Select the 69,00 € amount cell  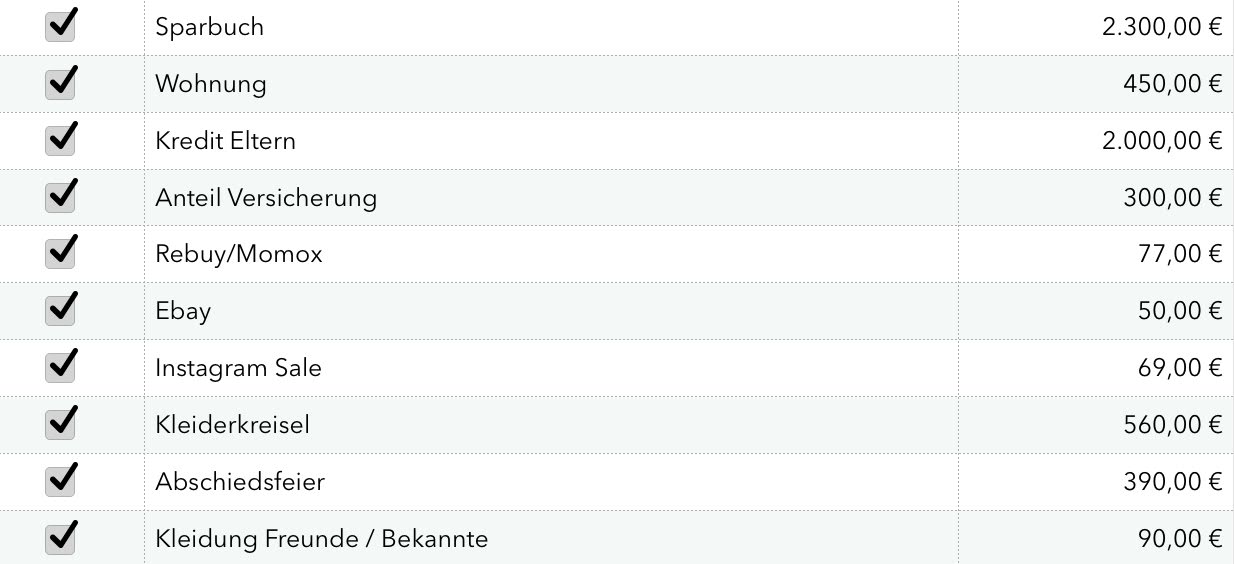click(1096, 368)
